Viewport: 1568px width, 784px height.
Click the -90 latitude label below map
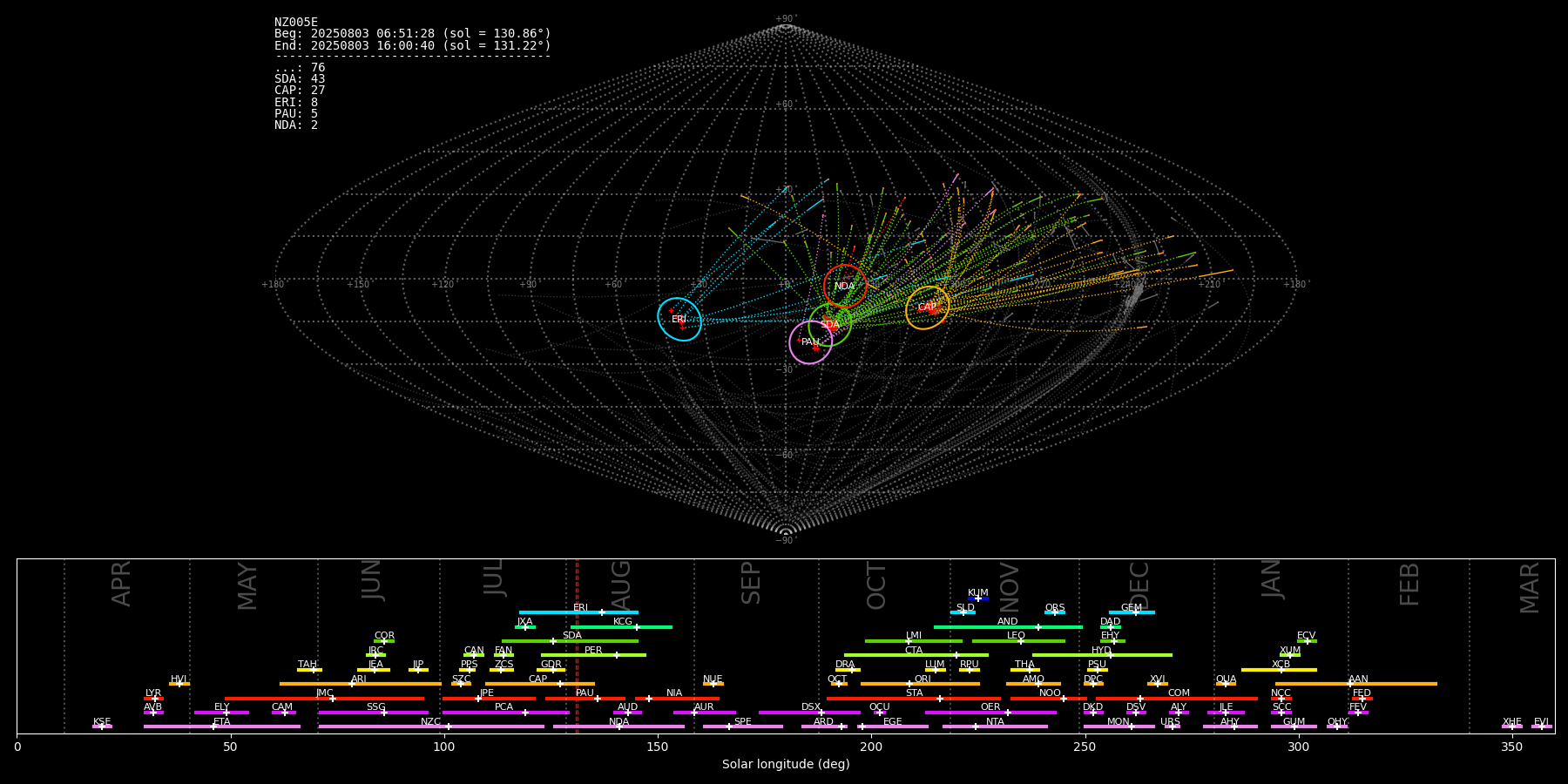(786, 541)
